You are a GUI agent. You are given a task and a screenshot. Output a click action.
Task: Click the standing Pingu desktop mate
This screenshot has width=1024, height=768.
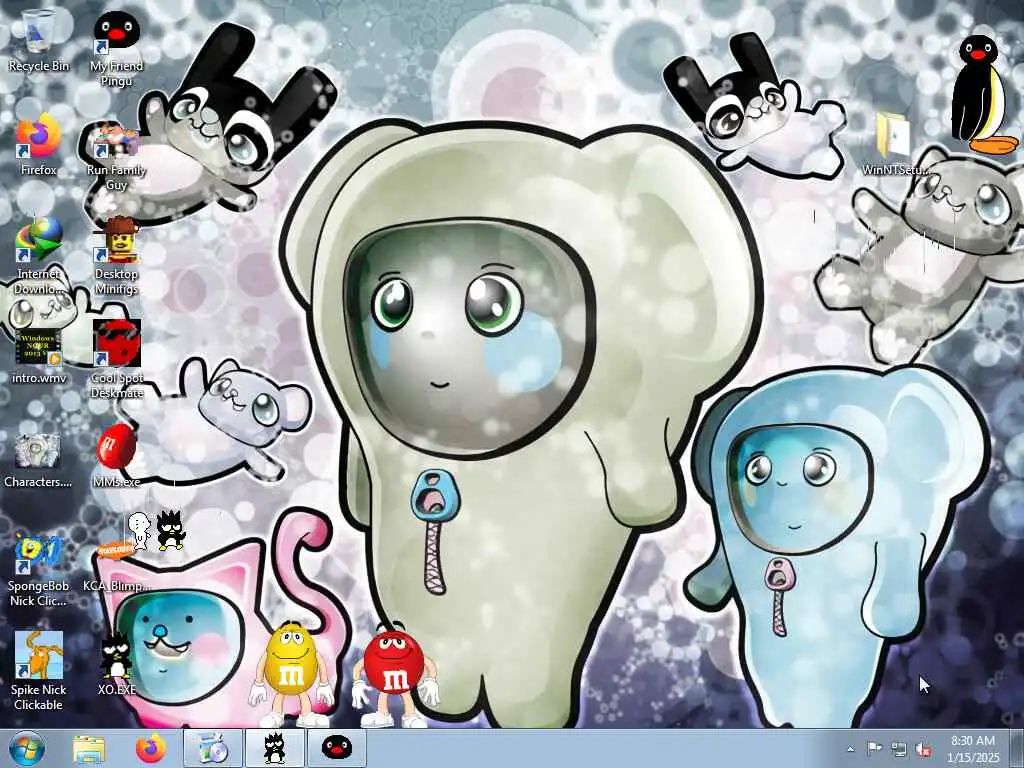coord(983,95)
